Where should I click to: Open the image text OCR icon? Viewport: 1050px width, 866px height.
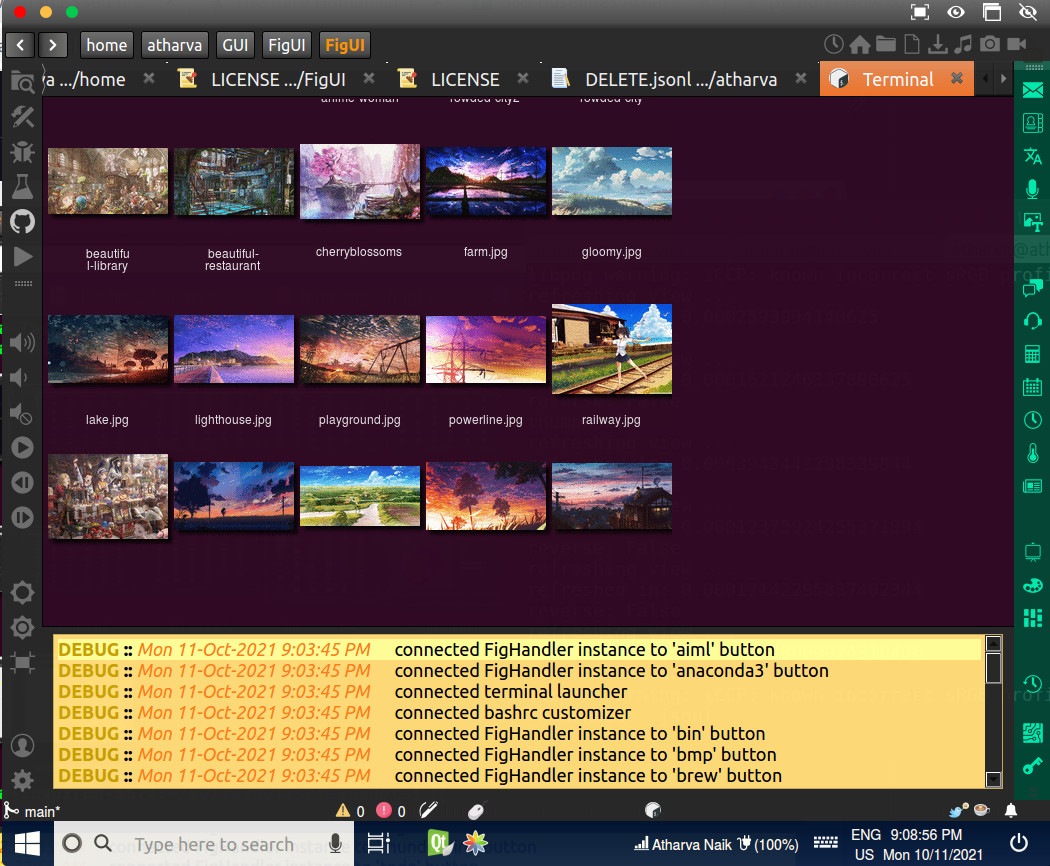coord(1033,222)
